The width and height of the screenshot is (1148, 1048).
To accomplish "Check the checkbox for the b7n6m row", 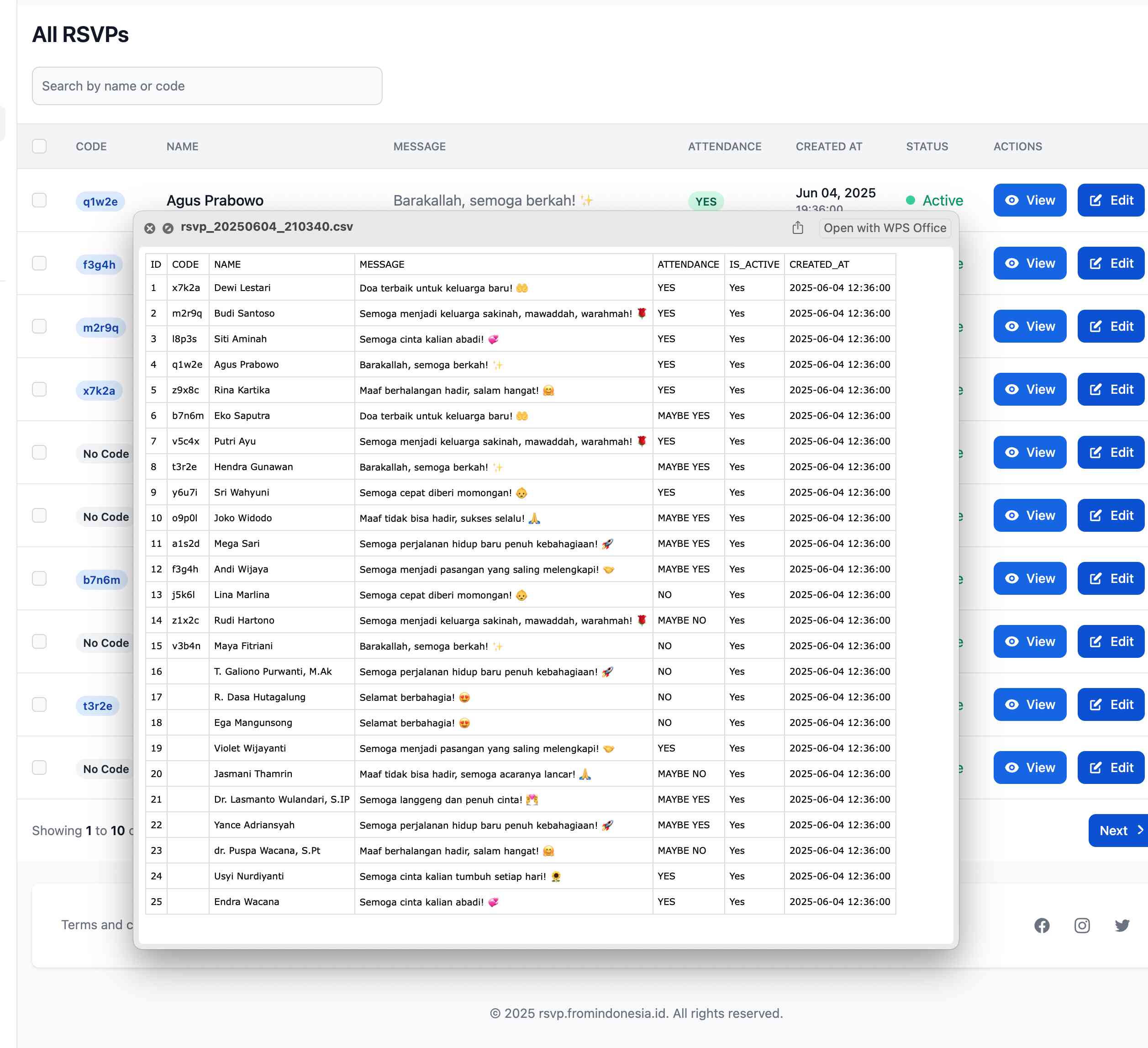I will click(x=39, y=578).
